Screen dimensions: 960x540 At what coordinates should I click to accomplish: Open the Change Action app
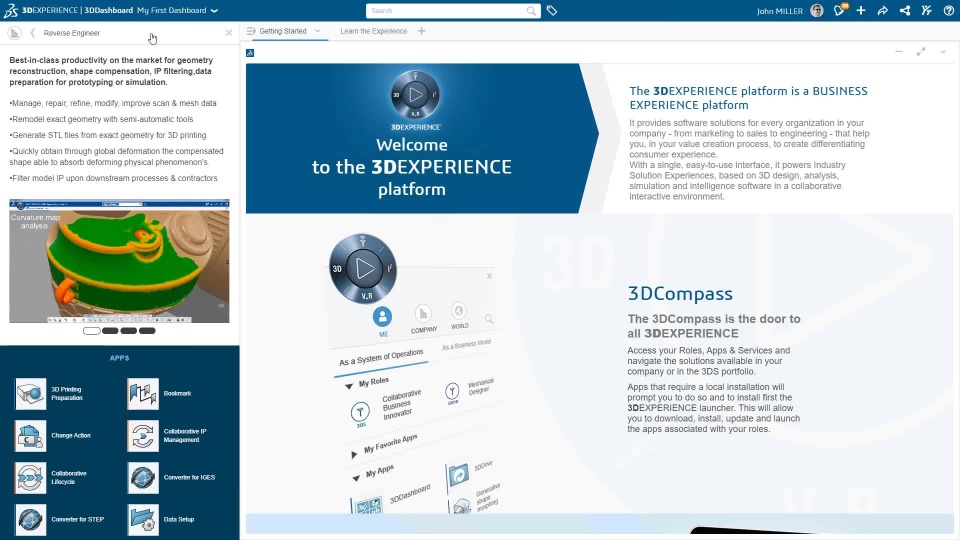pyautogui.click(x=30, y=436)
